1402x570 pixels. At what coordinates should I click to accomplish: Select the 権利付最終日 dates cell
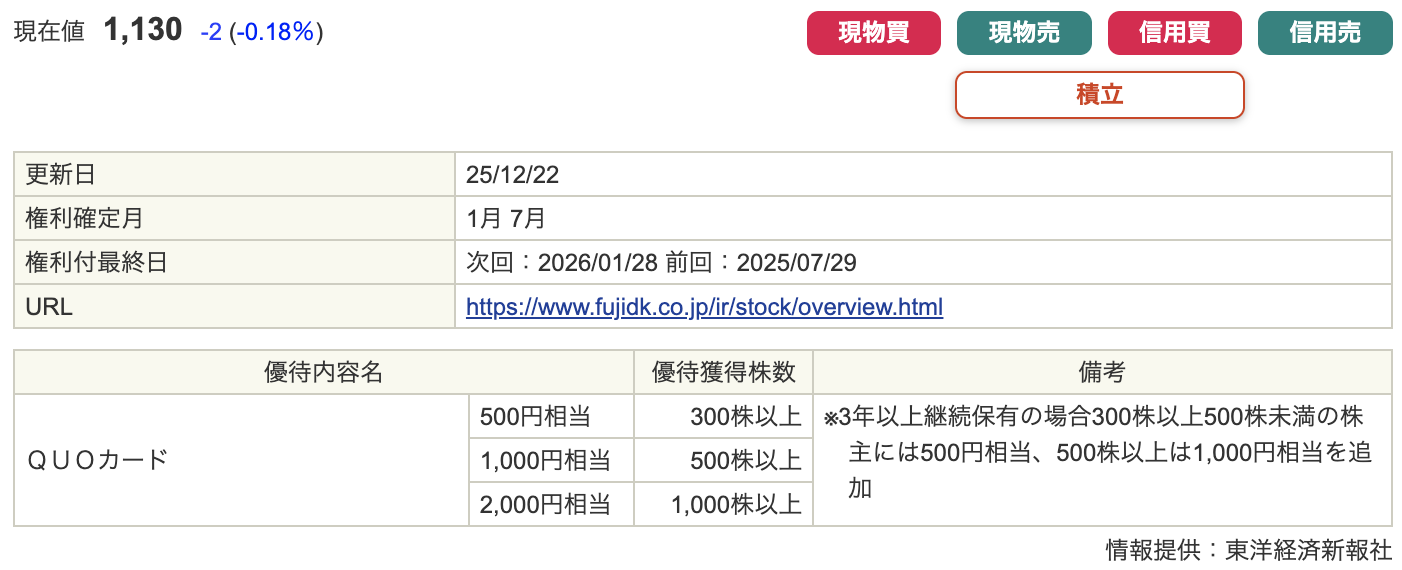(x=661, y=263)
